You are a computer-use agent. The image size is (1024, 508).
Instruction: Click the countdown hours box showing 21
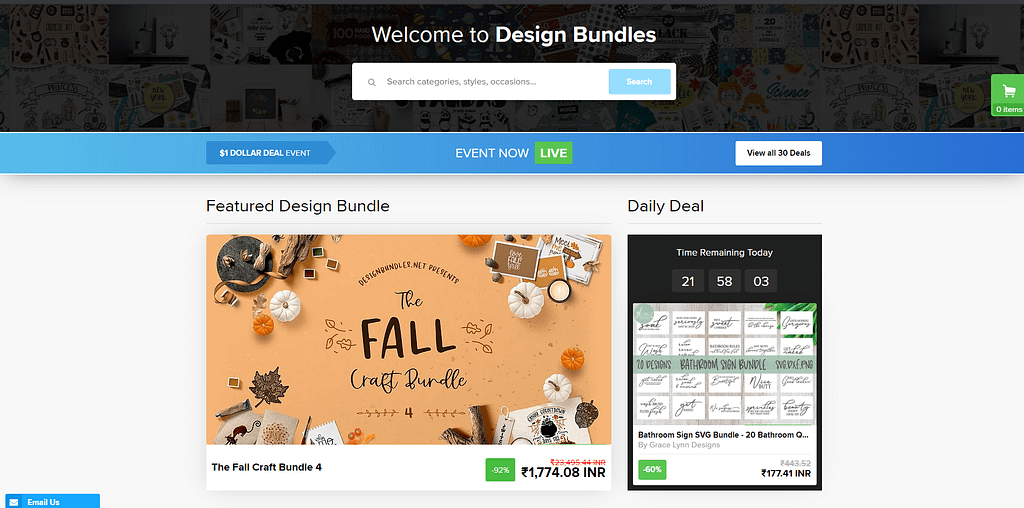pyautogui.click(x=688, y=281)
